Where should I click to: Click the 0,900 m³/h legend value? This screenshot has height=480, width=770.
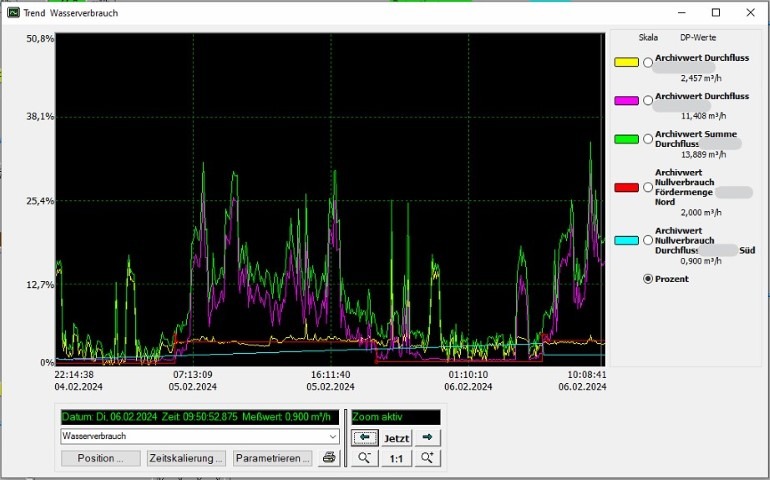click(701, 261)
